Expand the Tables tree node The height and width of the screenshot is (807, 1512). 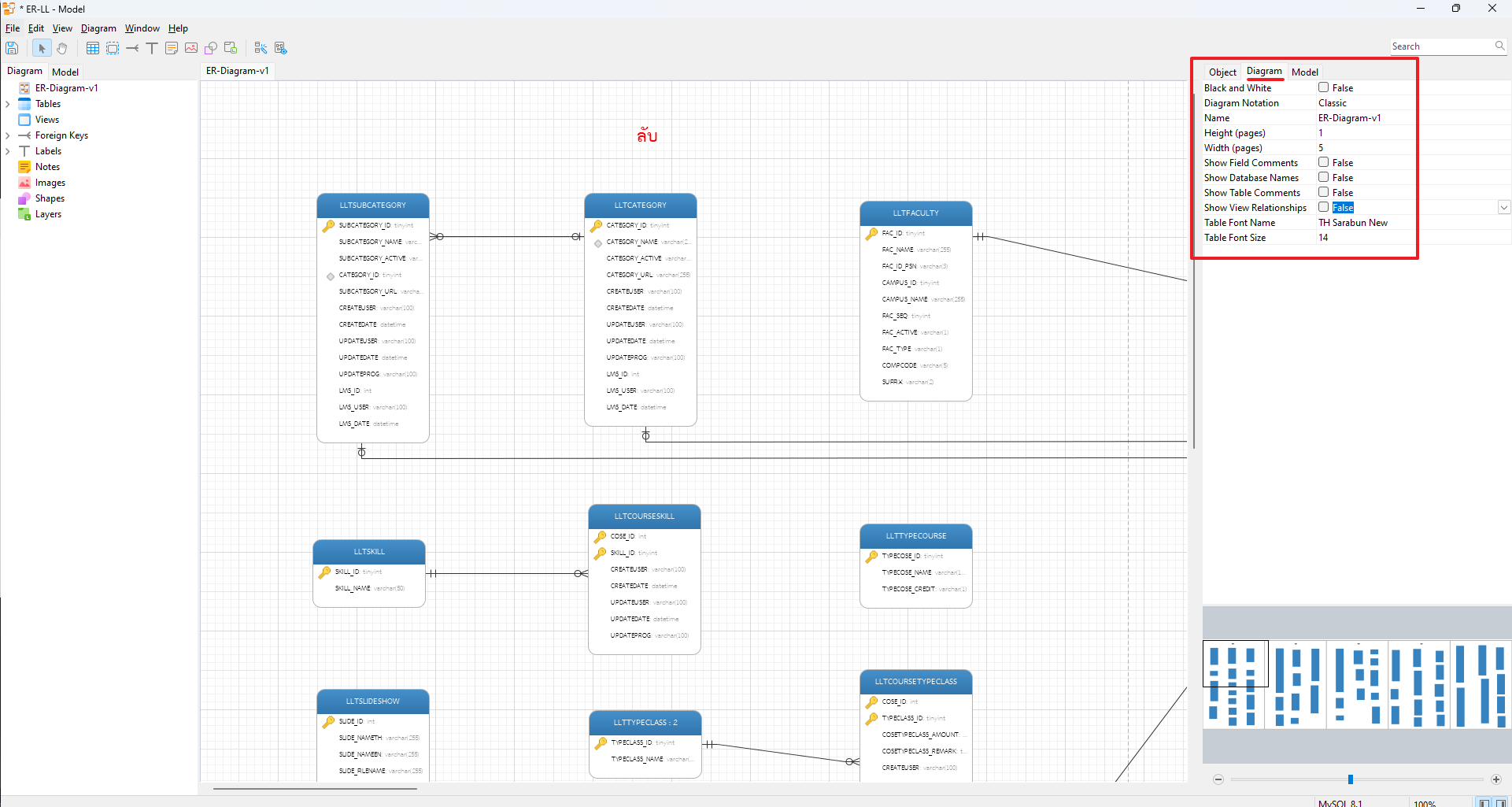pos(8,104)
